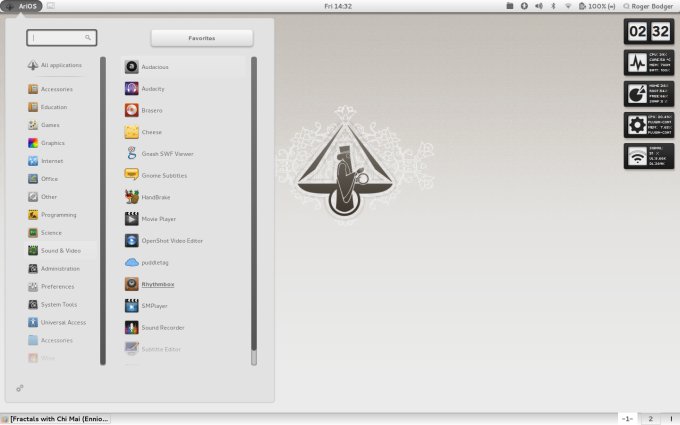Select the Graphics category

[x=53, y=143]
